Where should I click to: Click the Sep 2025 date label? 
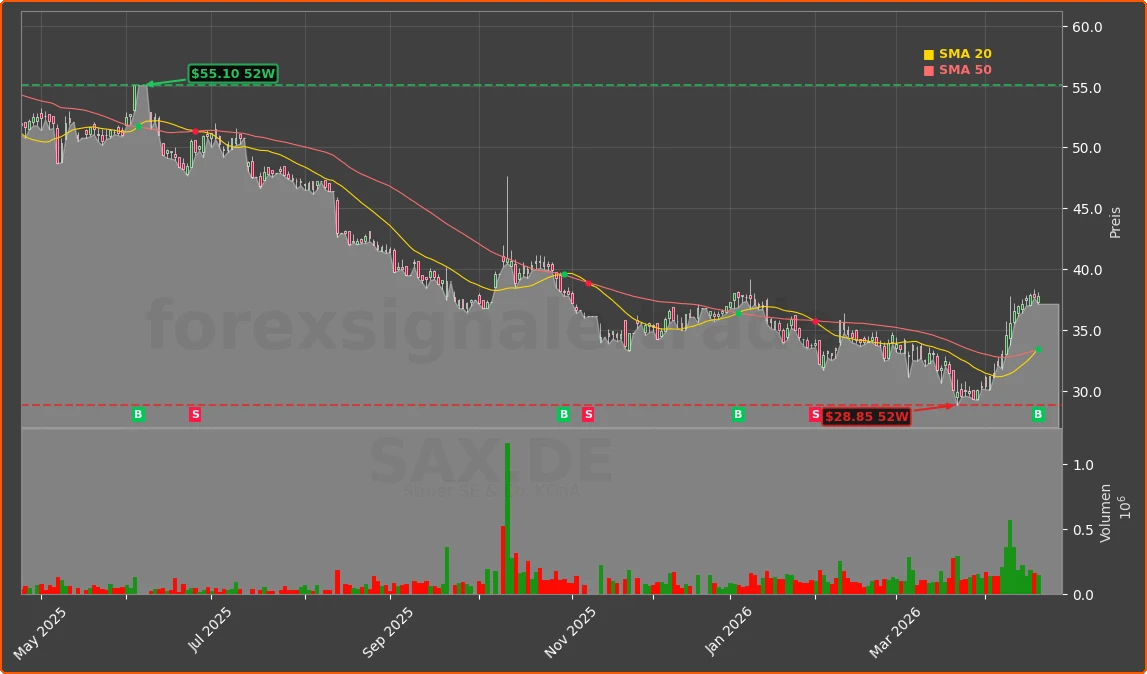click(388, 634)
